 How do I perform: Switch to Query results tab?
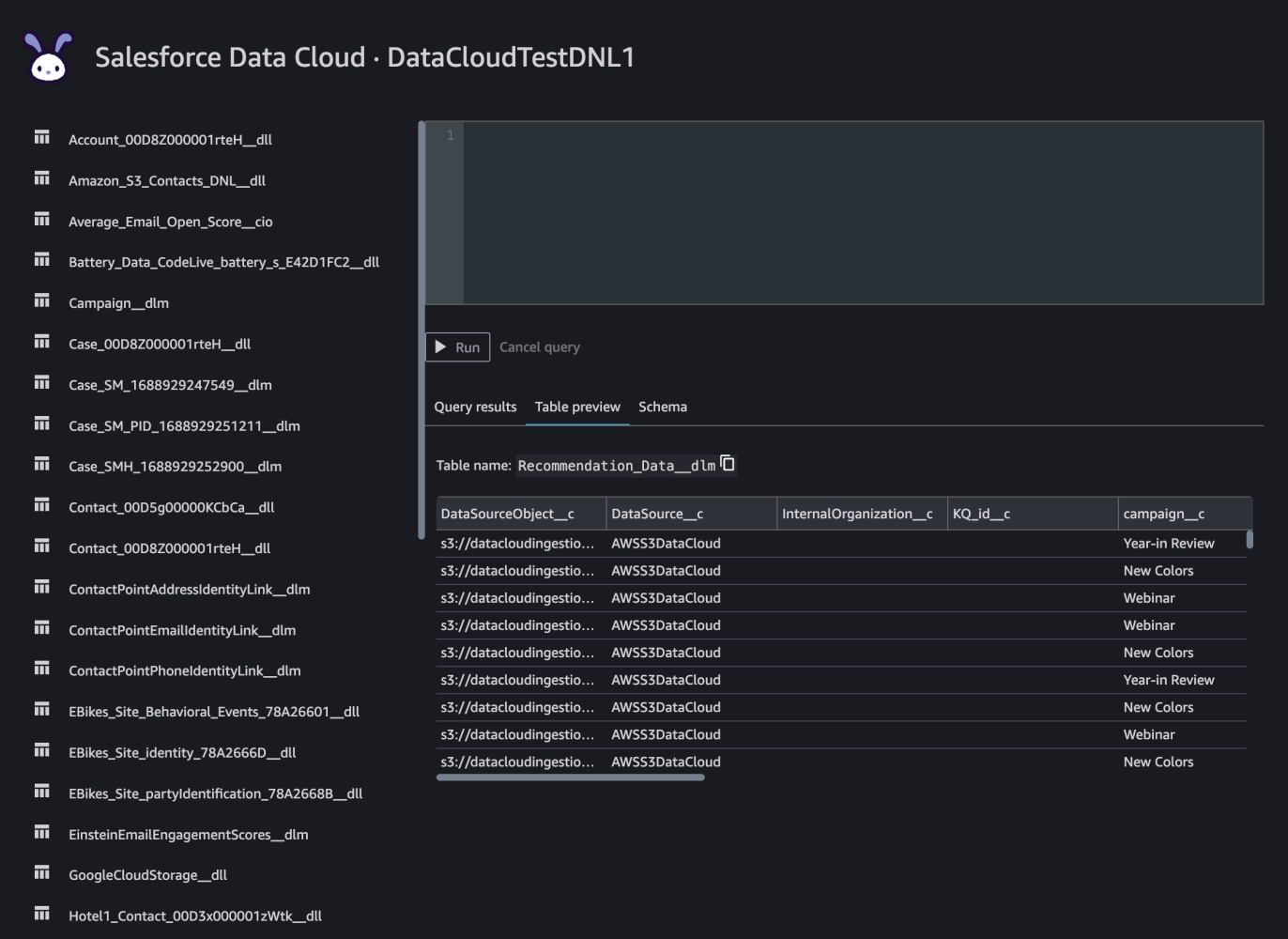475,407
